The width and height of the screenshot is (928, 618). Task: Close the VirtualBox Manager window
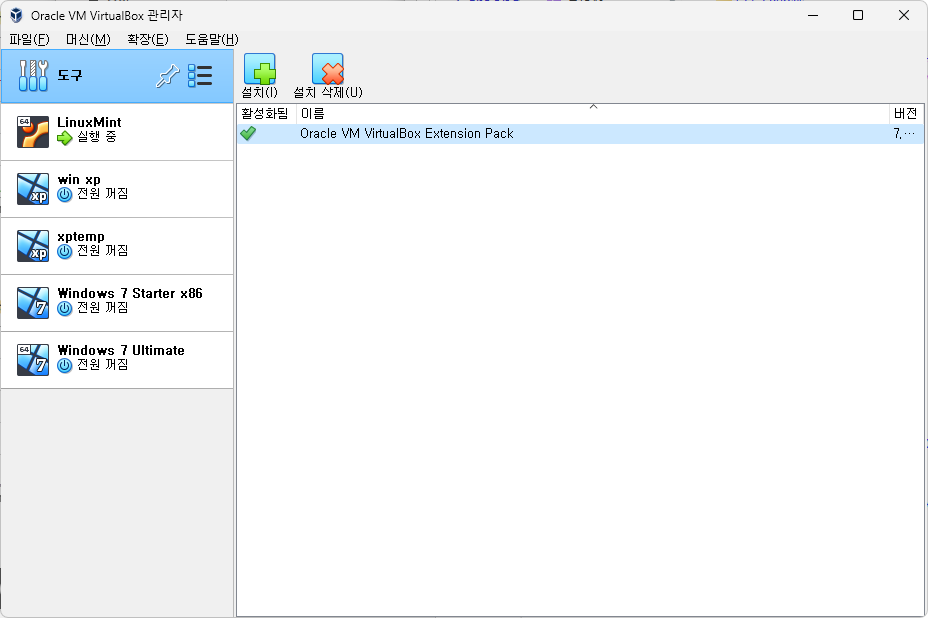pyautogui.click(x=904, y=15)
